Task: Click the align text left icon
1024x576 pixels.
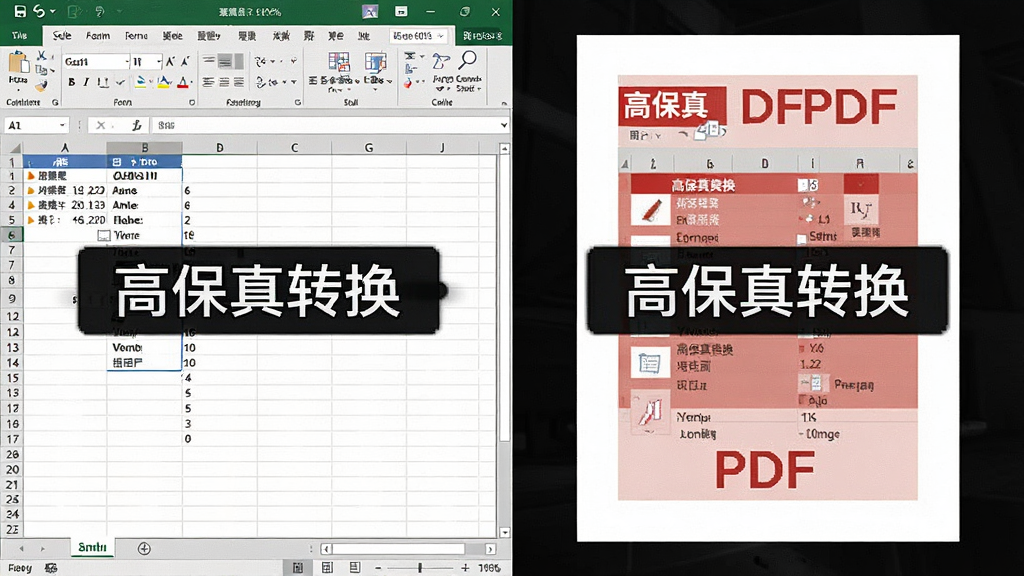Action: tap(208, 82)
